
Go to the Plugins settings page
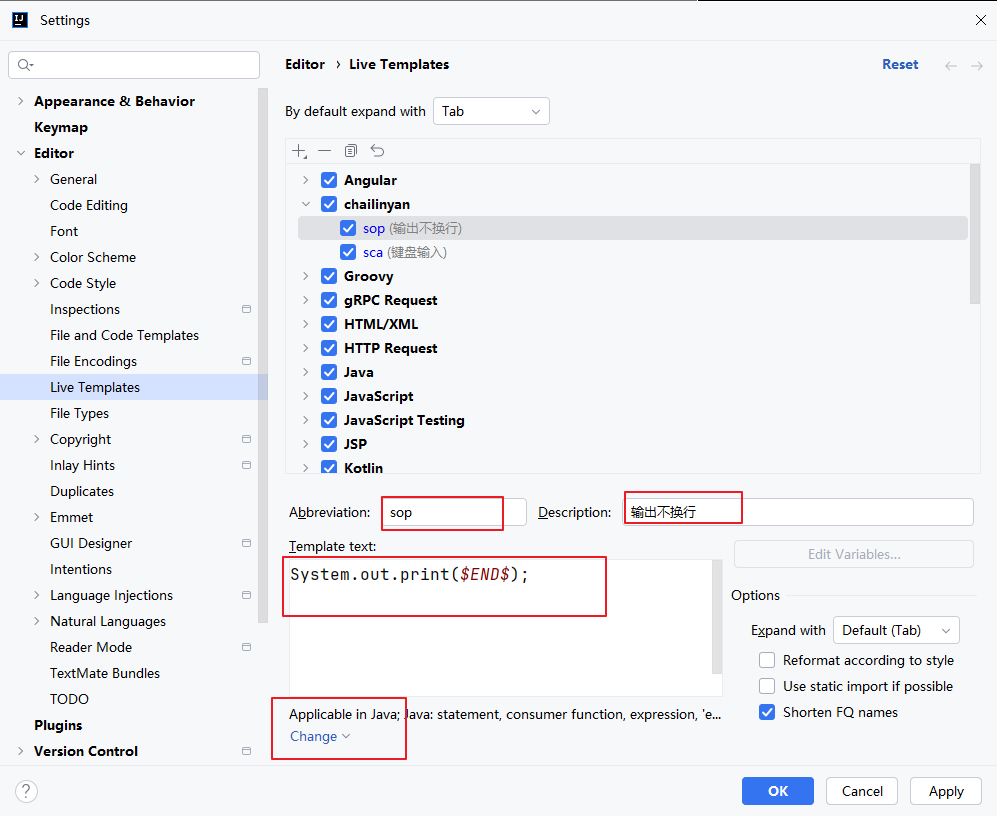coord(58,725)
